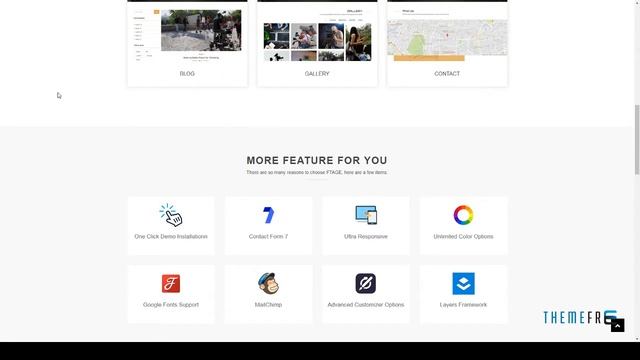The width and height of the screenshot is (640, 360).
Task: Click the Unlimited Color Options rainbow ring icon
Action: click(463, 215)
